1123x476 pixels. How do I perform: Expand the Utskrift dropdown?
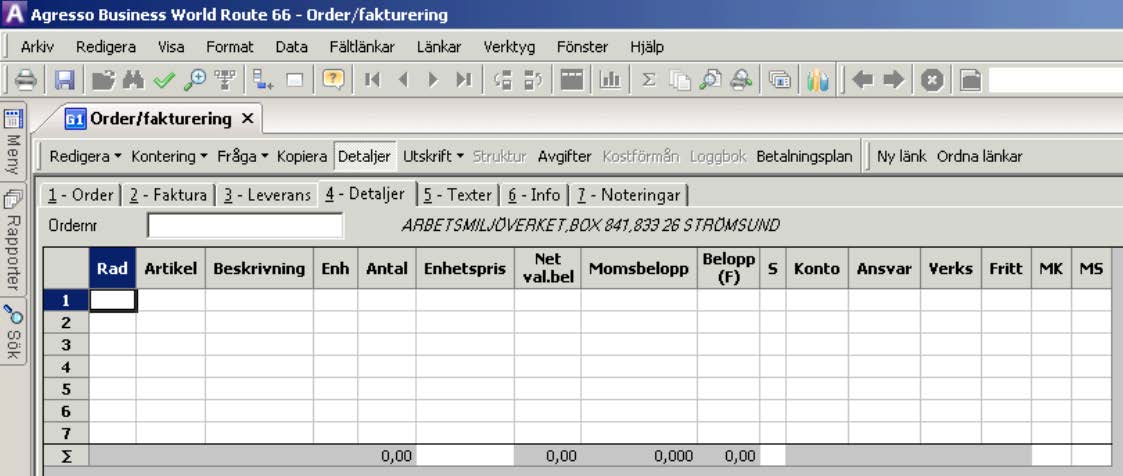433,156
